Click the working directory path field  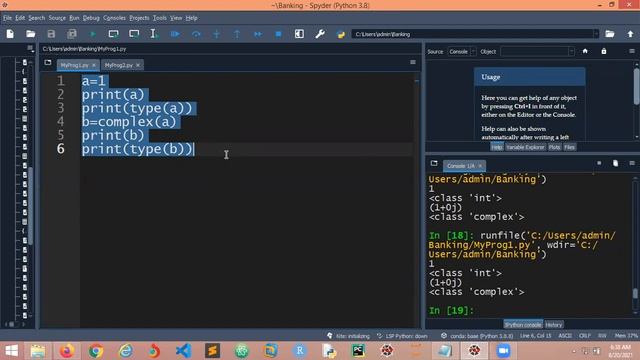click(473, 34)
